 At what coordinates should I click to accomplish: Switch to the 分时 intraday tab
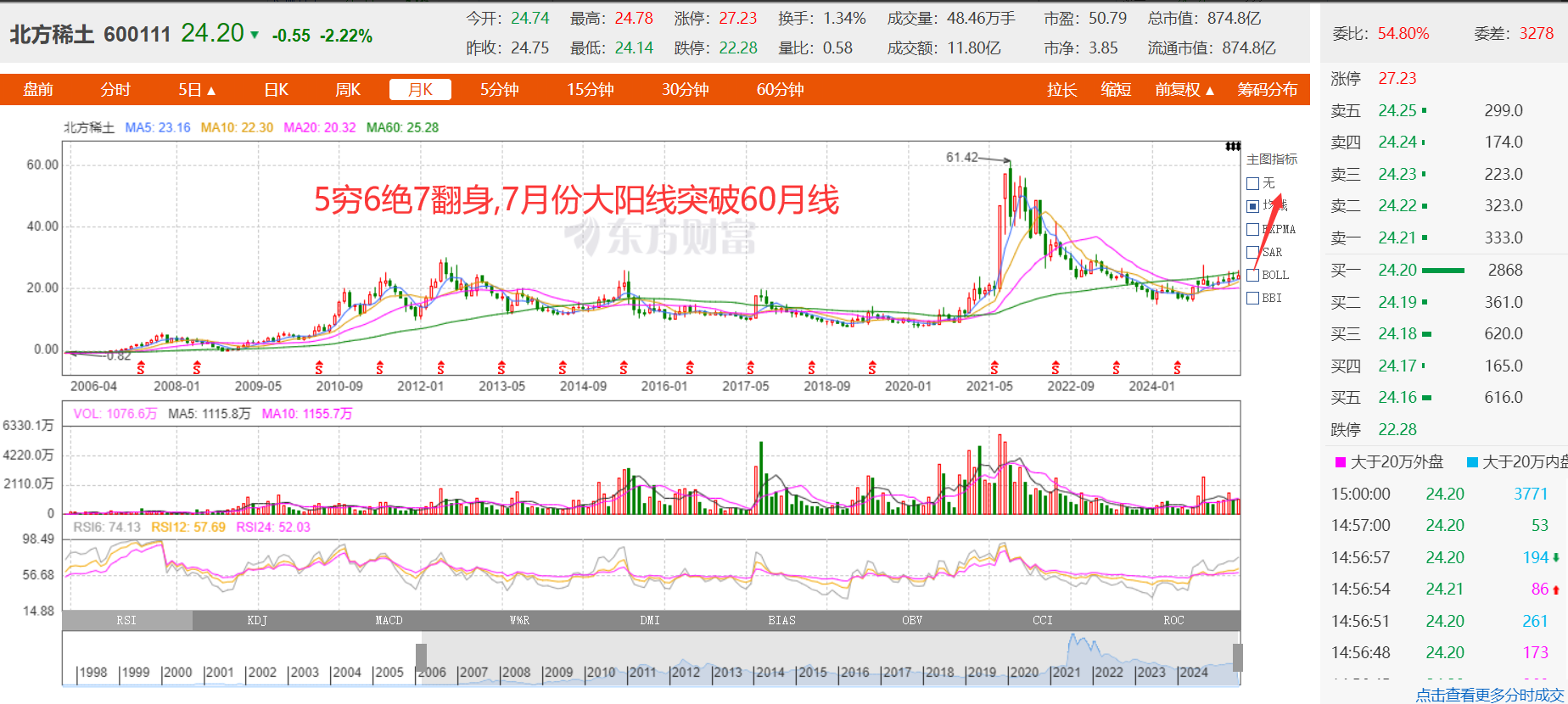[x=115, y=90]
